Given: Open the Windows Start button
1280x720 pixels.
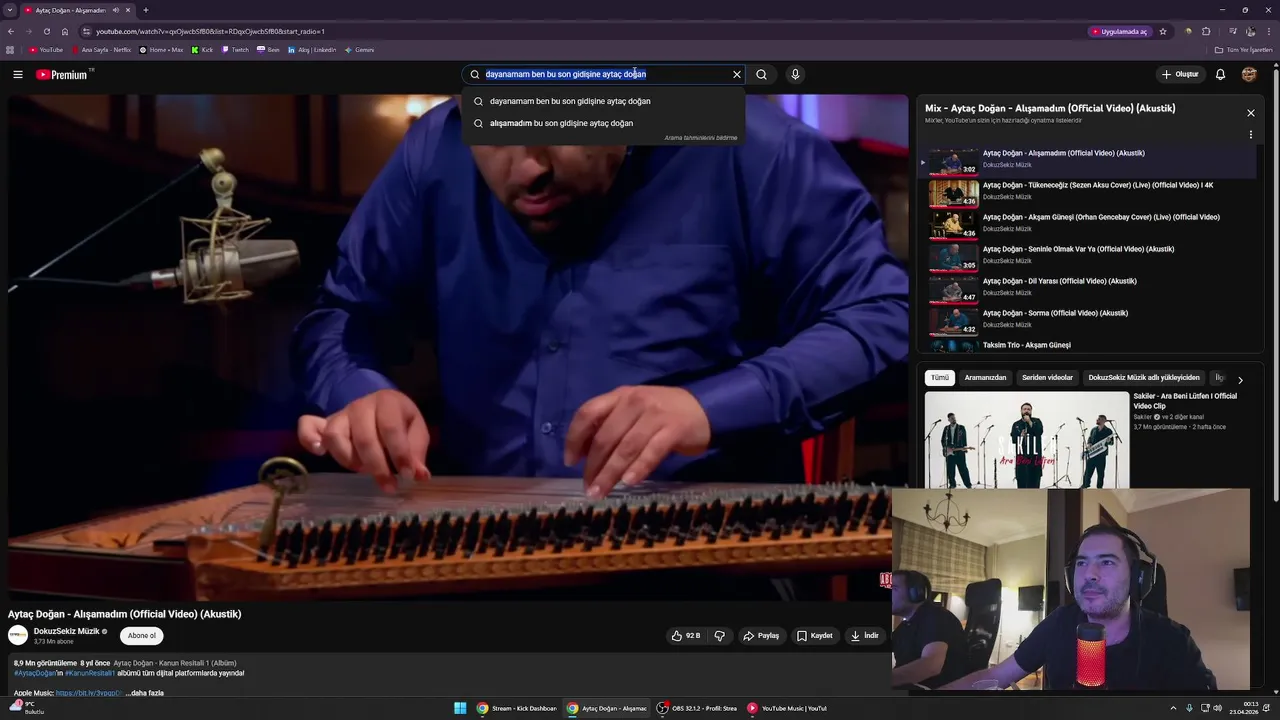Looking at the screenshot, I should pyautogui.click(x=460, y=708).
